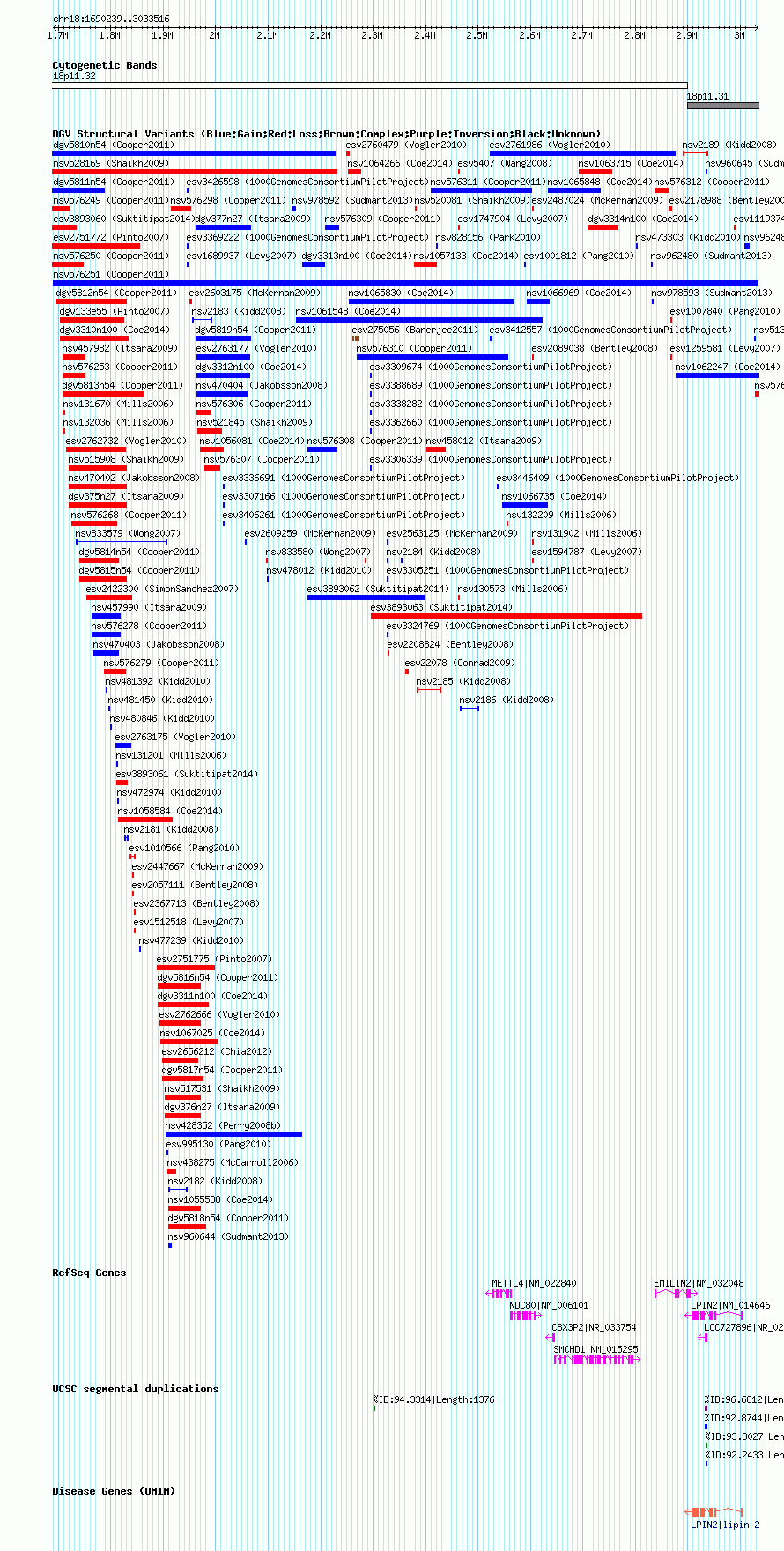Select nsv131201 (Mills2006) label
The image size is (784, 1551).
click(x=171, y=755)
